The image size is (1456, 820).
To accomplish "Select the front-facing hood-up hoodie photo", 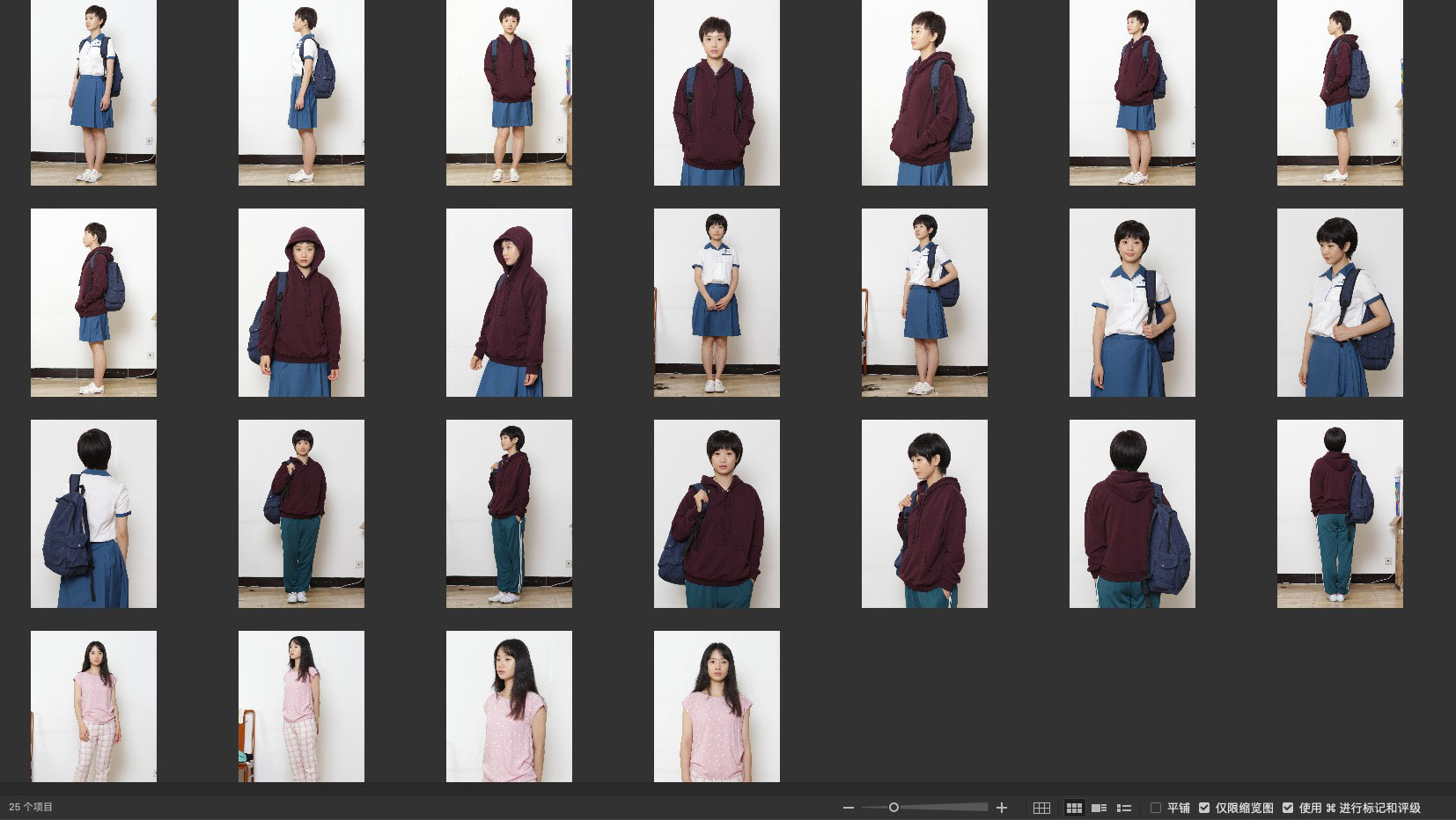I will [x=301, y=303].
